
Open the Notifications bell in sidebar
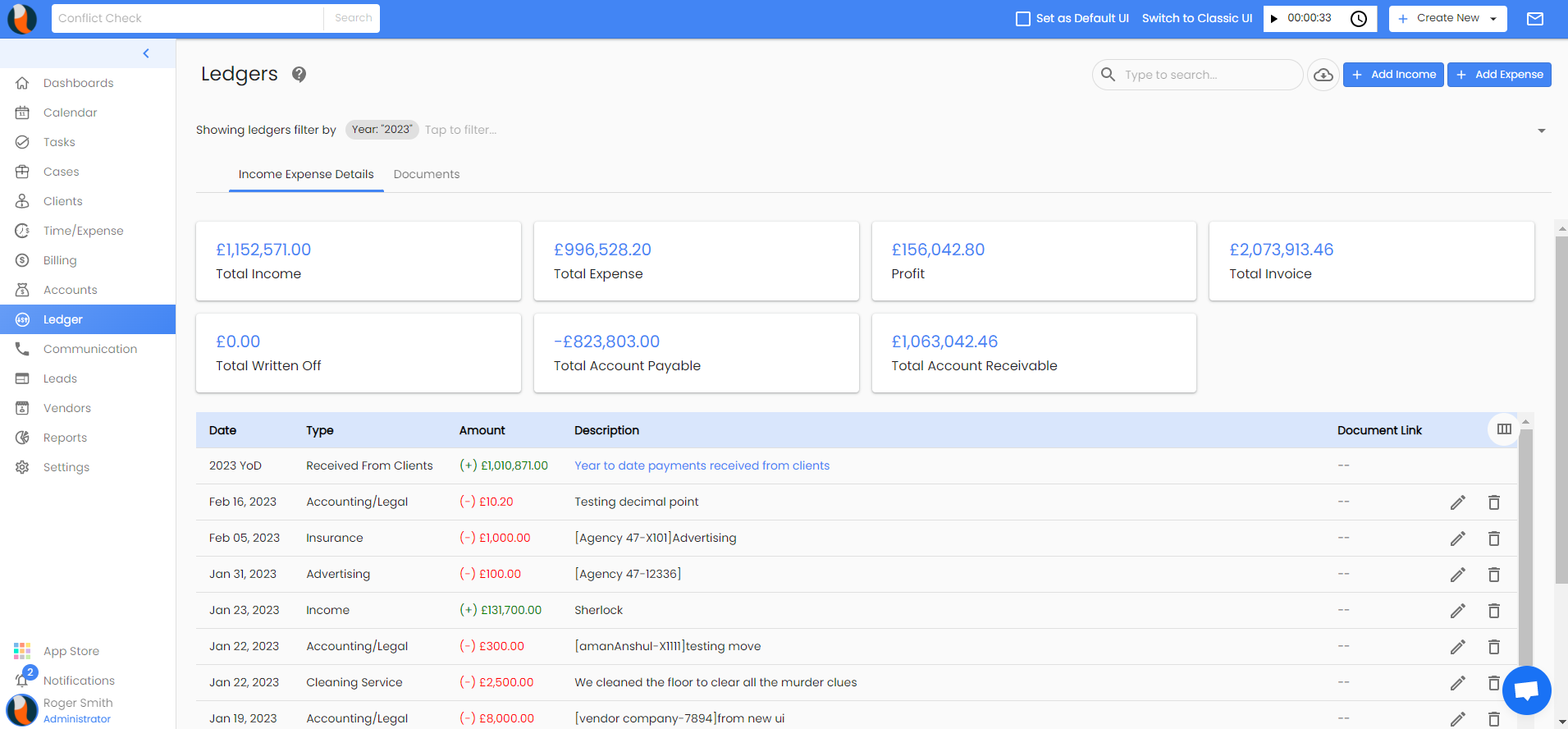(23, 680)
